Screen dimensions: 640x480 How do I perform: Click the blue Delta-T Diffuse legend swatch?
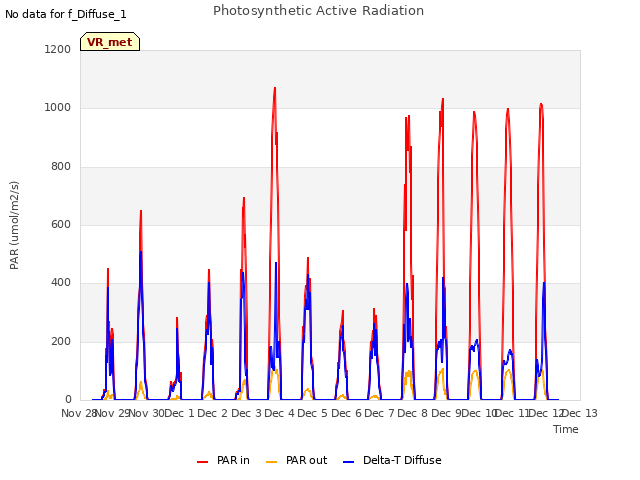pos(349,462)
